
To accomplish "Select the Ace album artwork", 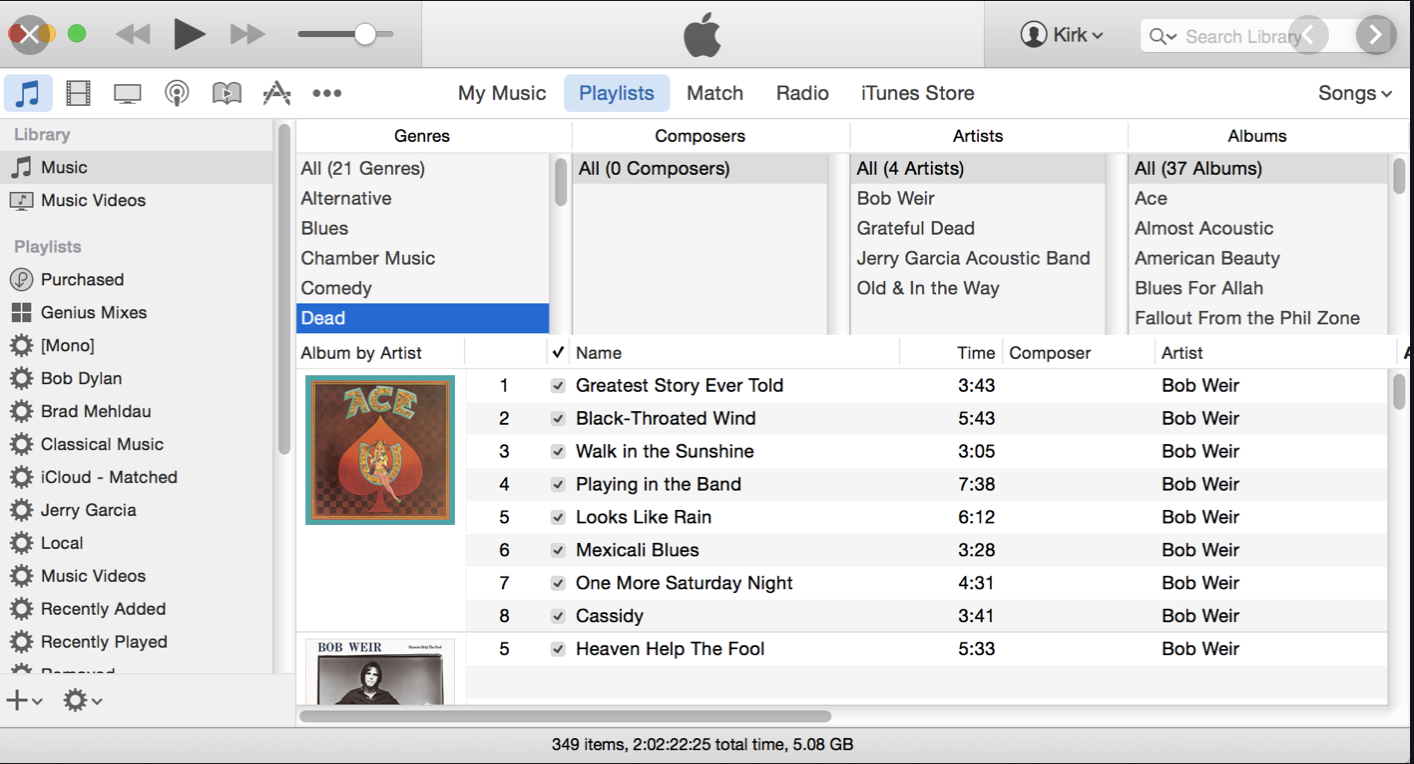I will tap(380, 450).
